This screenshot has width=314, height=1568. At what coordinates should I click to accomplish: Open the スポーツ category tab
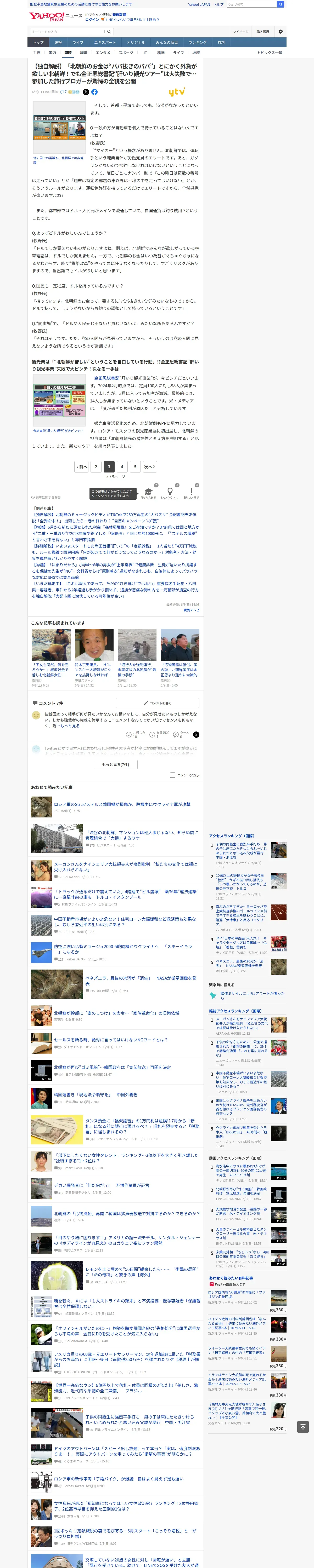click(x=126, y=53)
